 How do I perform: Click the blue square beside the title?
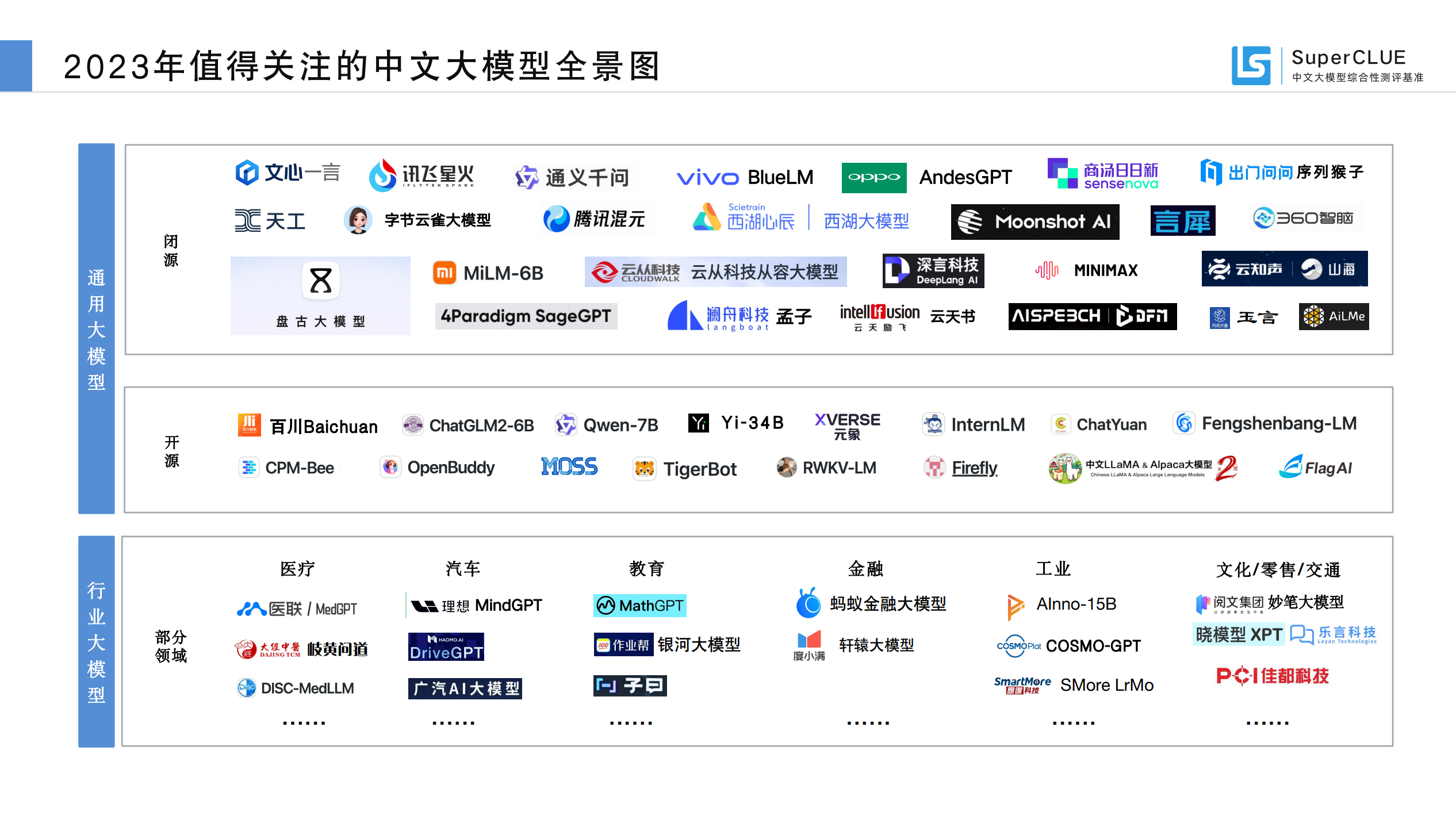pyautogui.click(x=16, y=66)
